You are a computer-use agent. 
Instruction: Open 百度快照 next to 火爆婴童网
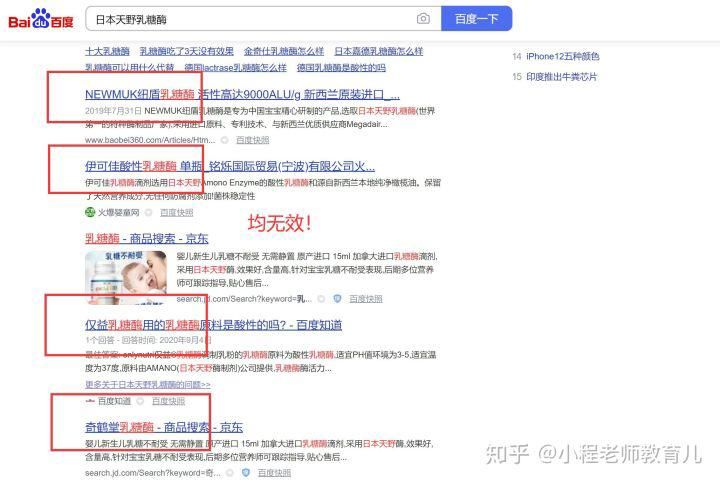pyautogui.click(x=177, y=213)
